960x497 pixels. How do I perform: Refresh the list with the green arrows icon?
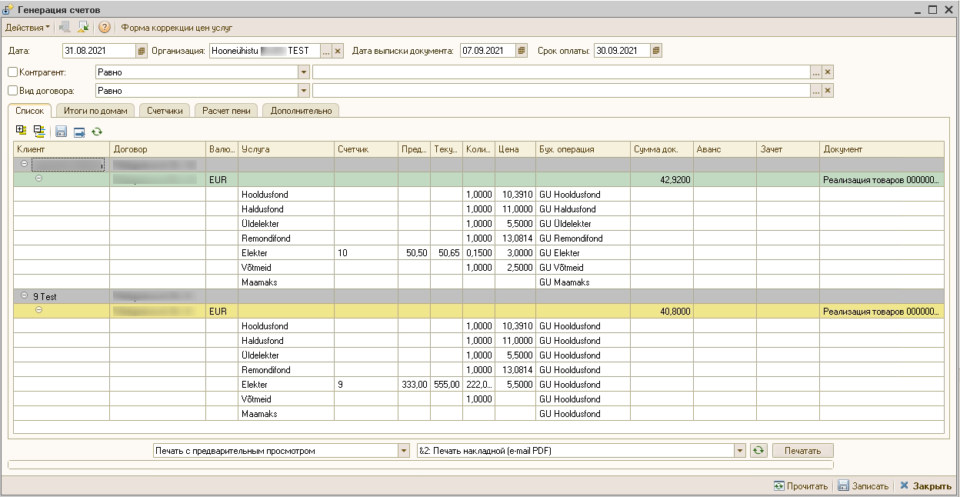(96, 131)
